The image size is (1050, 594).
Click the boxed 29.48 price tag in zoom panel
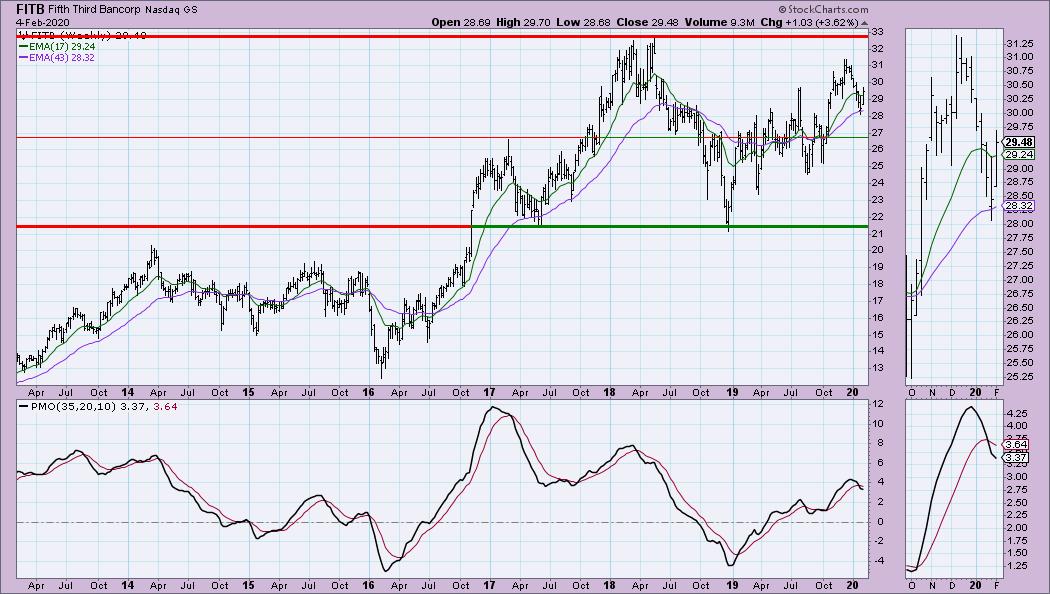click(x=1019, y=142)
